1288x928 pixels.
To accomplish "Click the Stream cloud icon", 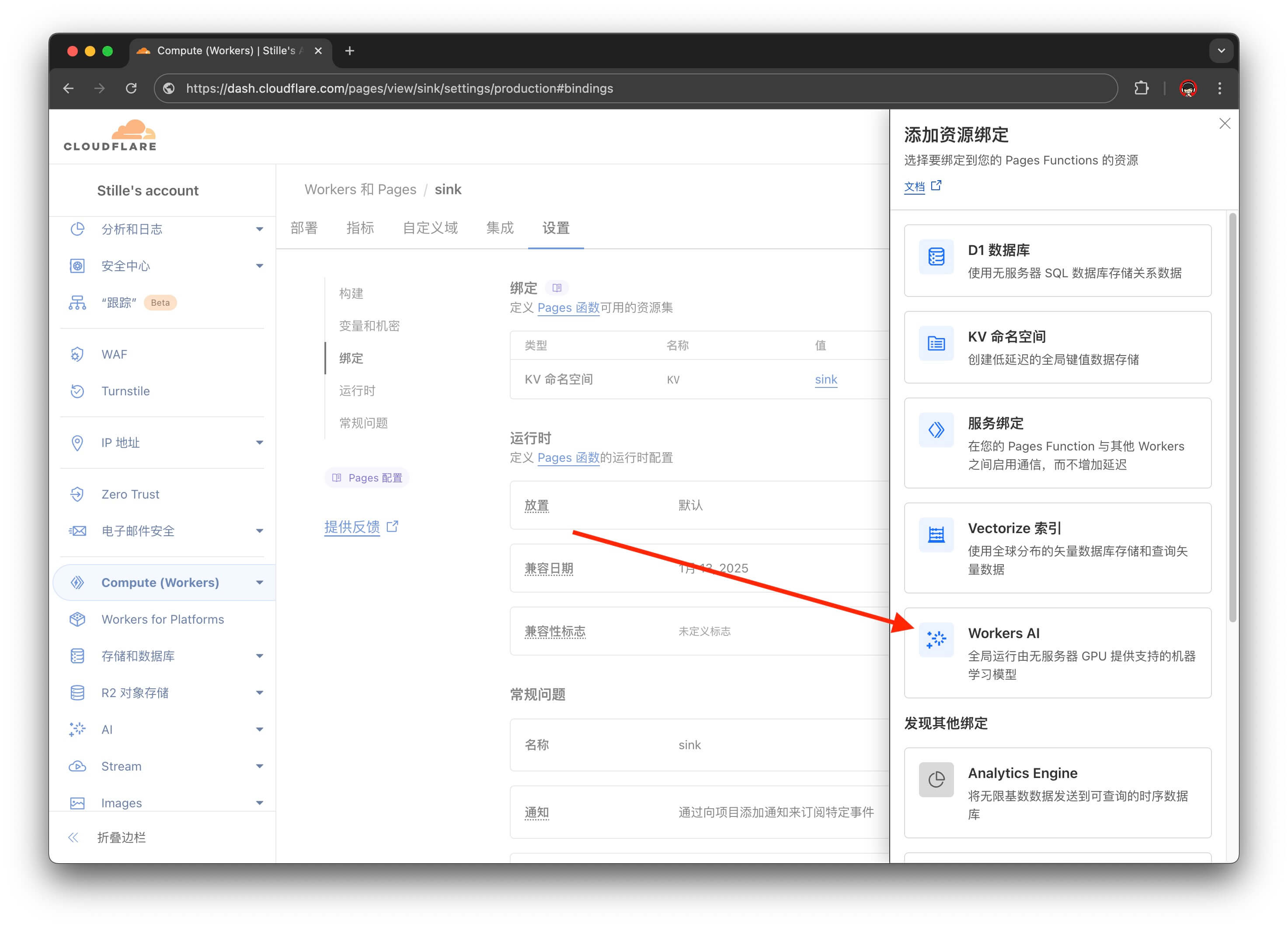I will coord(77,767).
